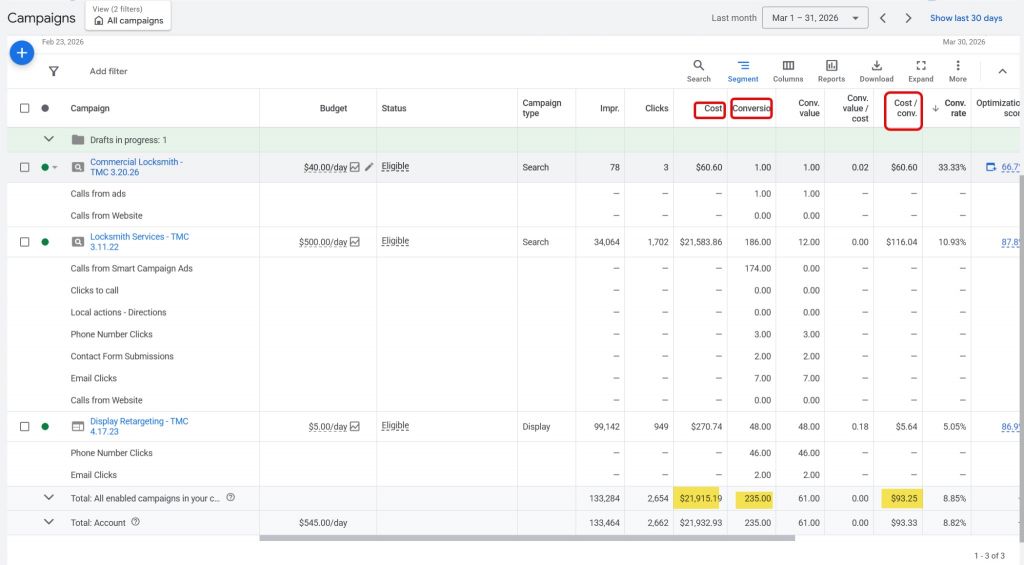Viewport: 1024px width, 565px height.
Task: Sort by the Cost / conv. column header
Action: pyautogui.click(x=905, y=108)
